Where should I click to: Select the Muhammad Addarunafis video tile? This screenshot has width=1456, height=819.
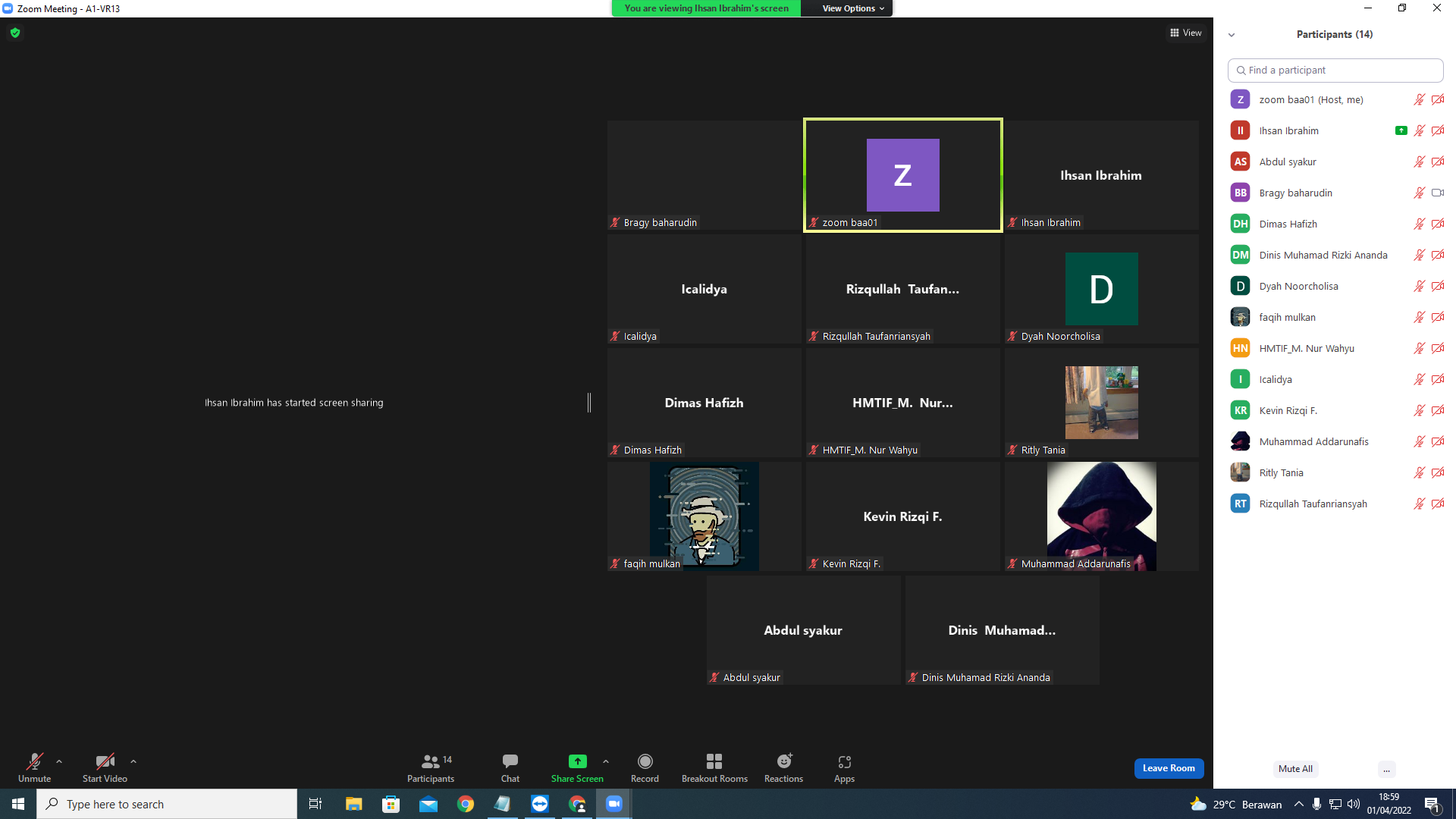[1101, 516]
